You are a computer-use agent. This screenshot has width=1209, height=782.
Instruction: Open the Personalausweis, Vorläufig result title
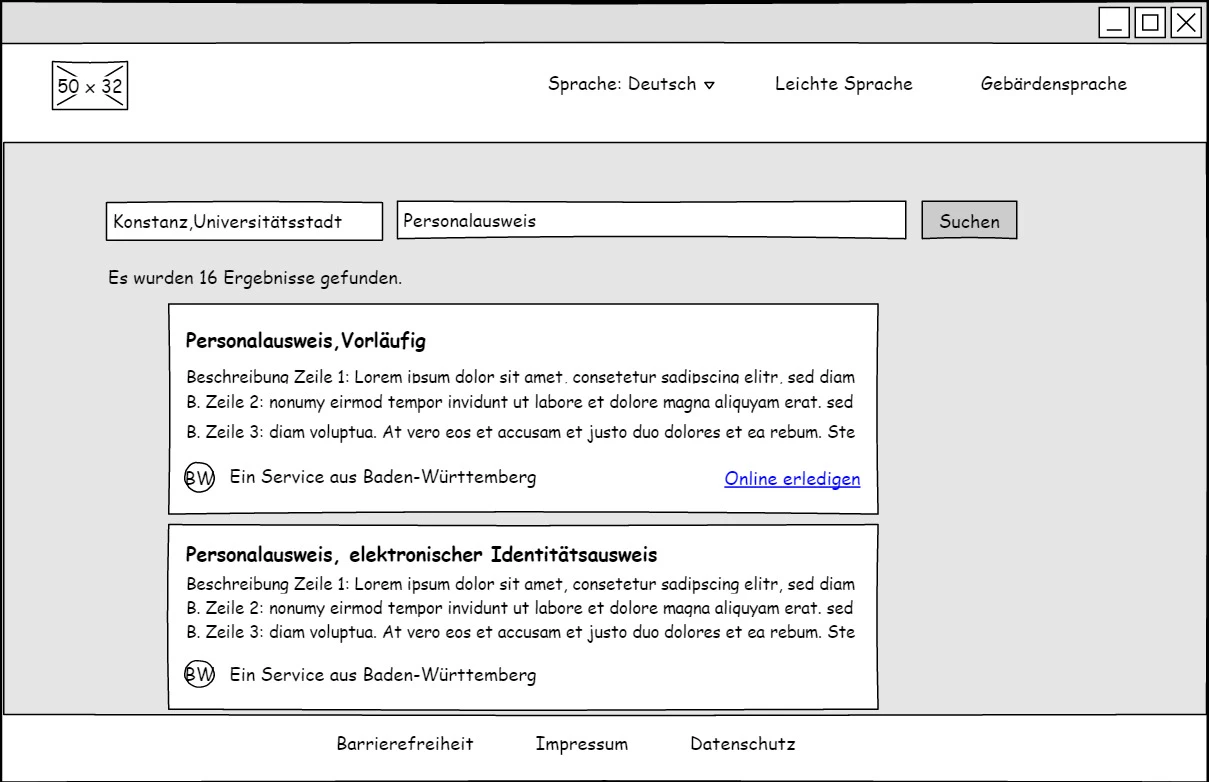coord(306,342)
